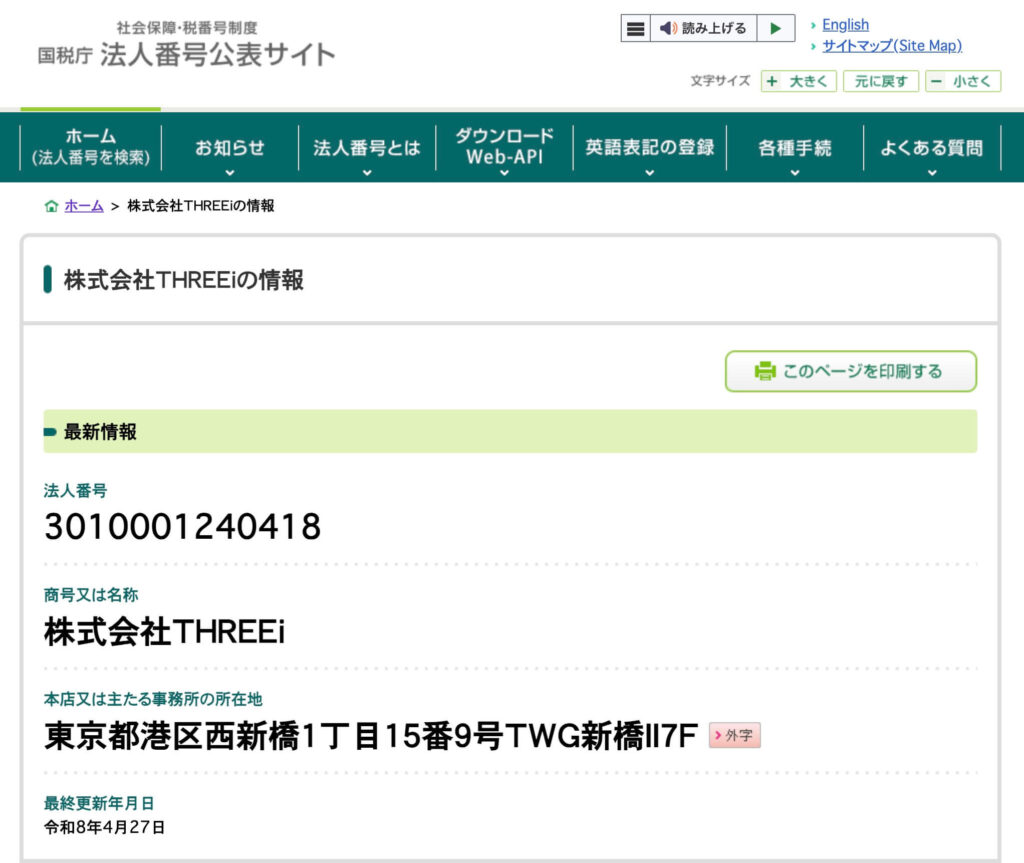Expand chevron under 各種手続
The image size is (1024, 863).
tap(795, 173)
